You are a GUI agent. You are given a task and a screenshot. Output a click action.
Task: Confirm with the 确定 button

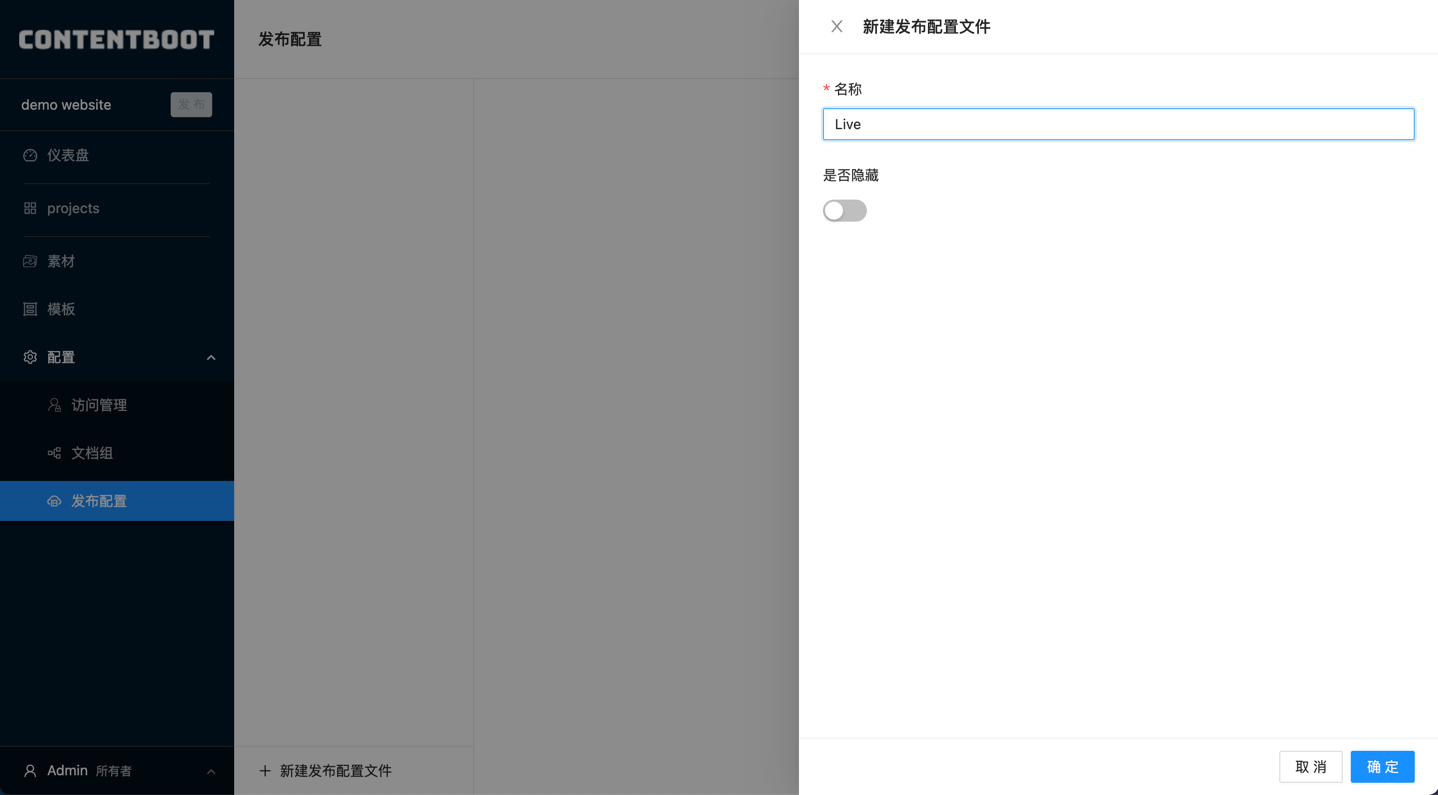1382,767
